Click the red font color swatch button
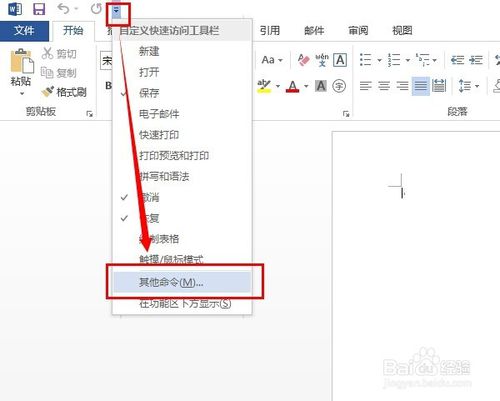The height and width of the screenshot is (401, 500). 293,87
